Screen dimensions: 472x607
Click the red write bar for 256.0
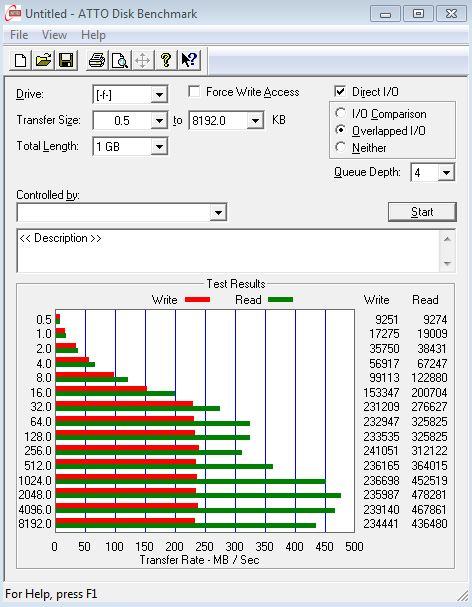[x=127, y=448]
